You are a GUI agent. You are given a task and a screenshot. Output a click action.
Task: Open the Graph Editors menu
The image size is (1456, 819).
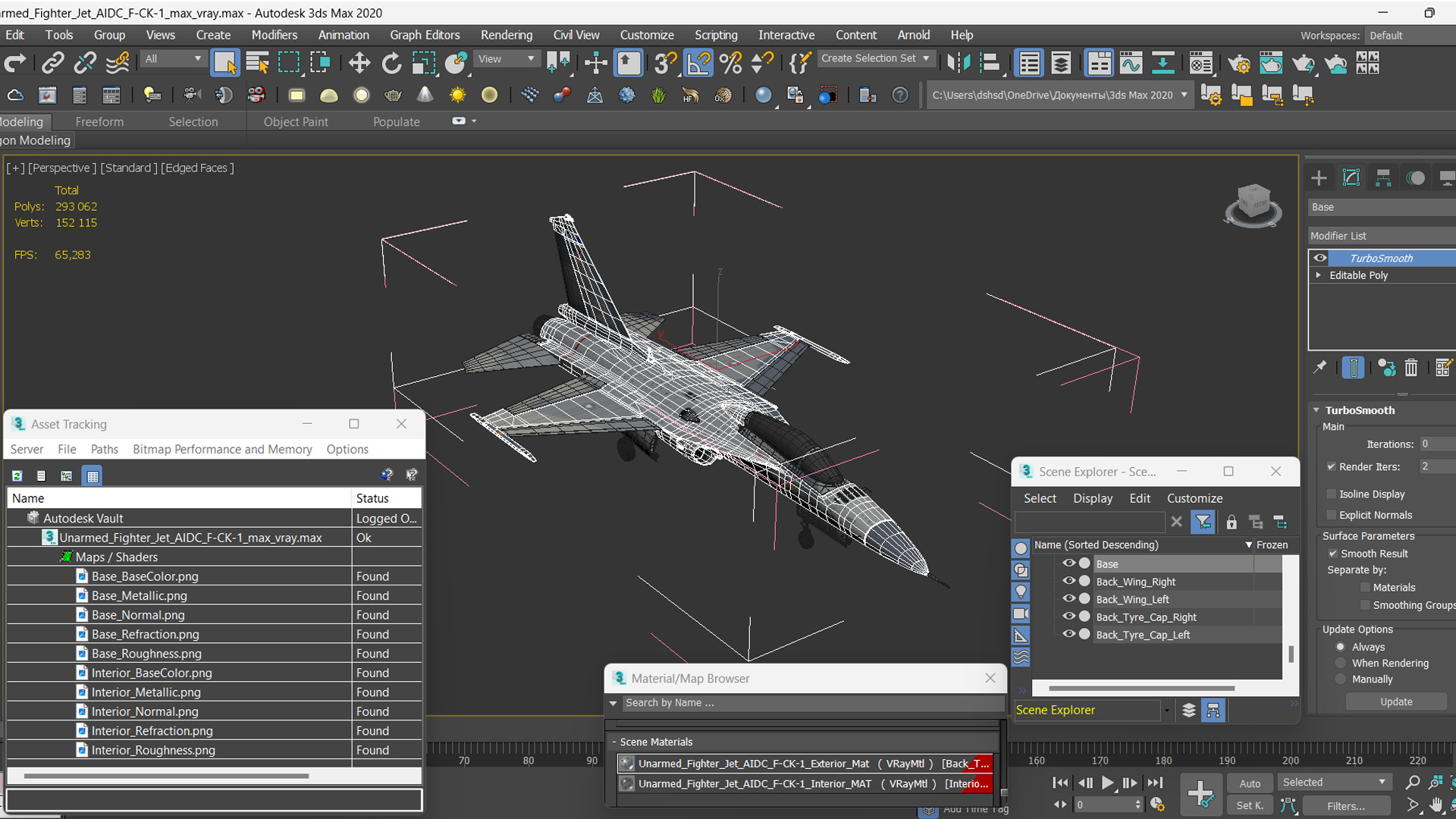tap(425, 35)
